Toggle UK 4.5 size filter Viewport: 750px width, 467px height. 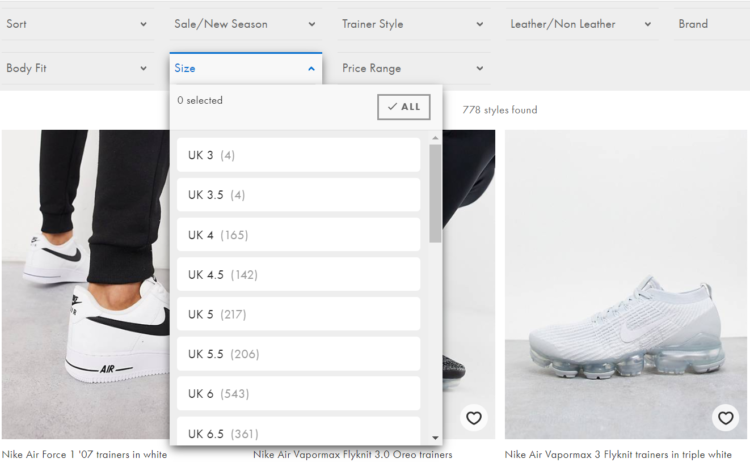(298, 275)
